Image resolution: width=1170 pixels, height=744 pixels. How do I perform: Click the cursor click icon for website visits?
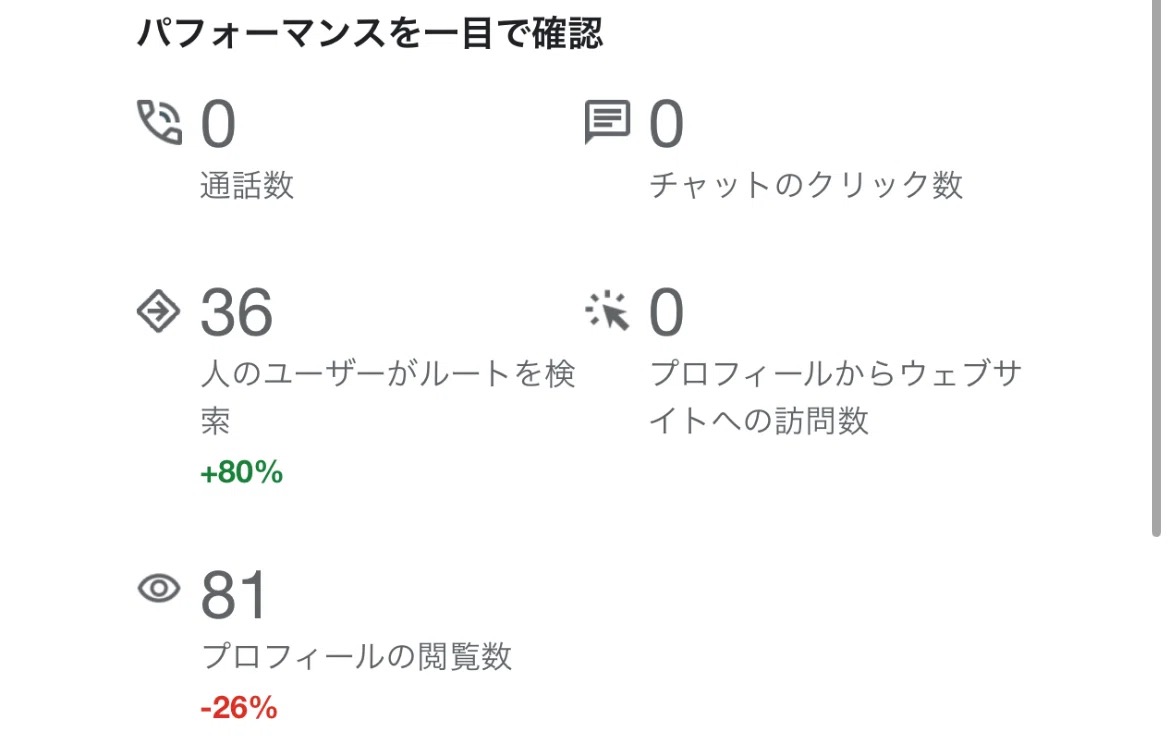pyautogui.click(x=607, y=312)
